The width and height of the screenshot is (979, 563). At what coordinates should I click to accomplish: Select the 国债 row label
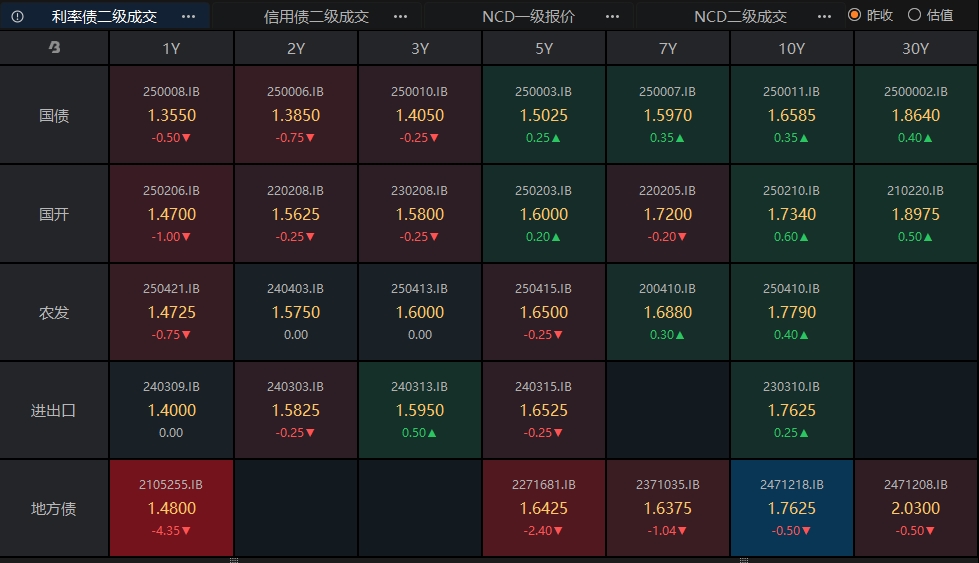click(54, 115)
